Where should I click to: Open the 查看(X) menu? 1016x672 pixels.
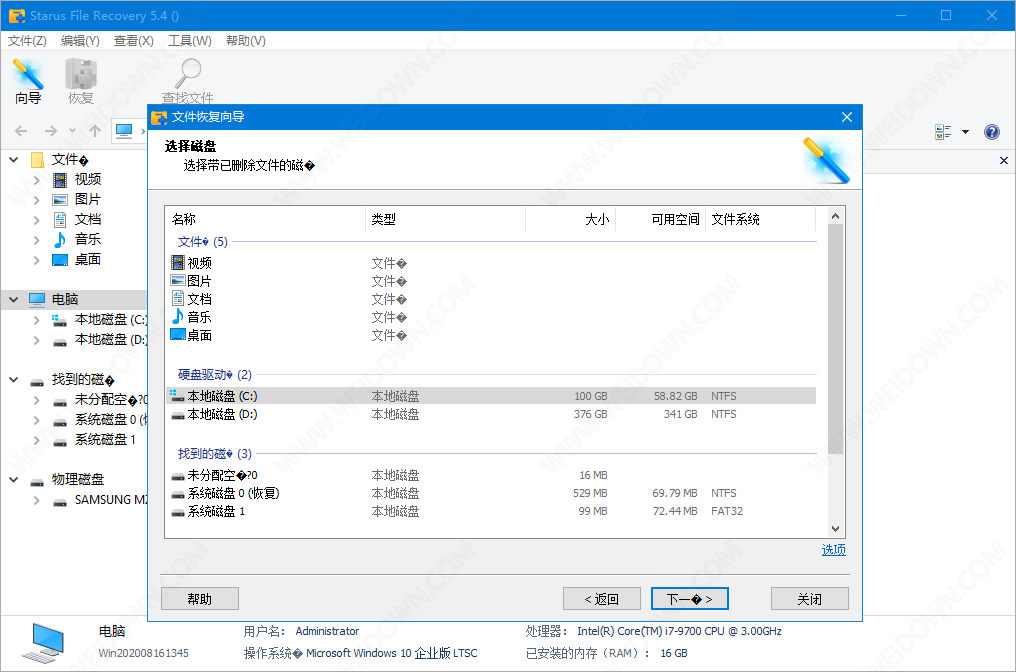pos(134,41)
